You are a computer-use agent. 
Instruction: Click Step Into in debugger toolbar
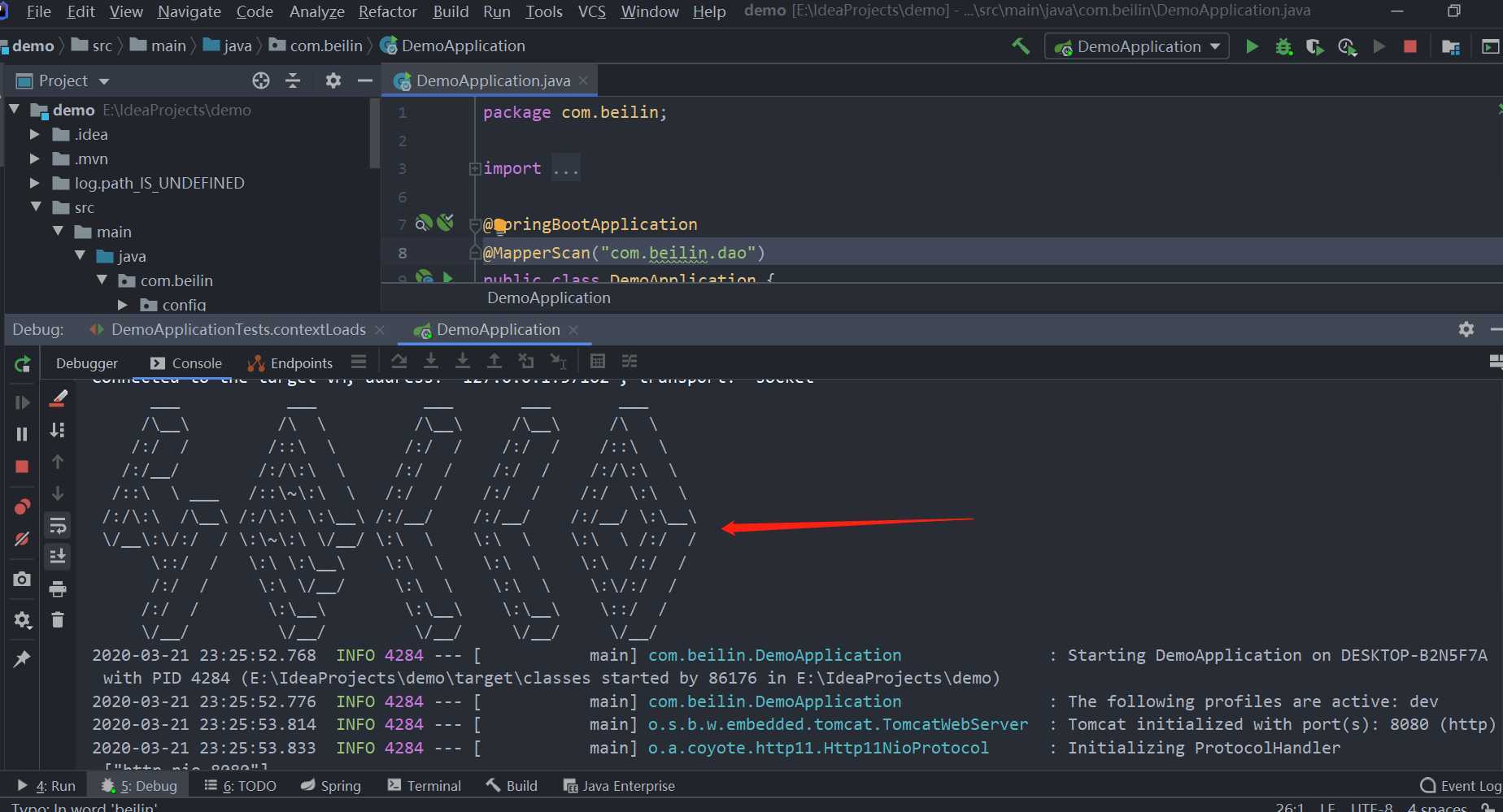(x=431, y=361)
